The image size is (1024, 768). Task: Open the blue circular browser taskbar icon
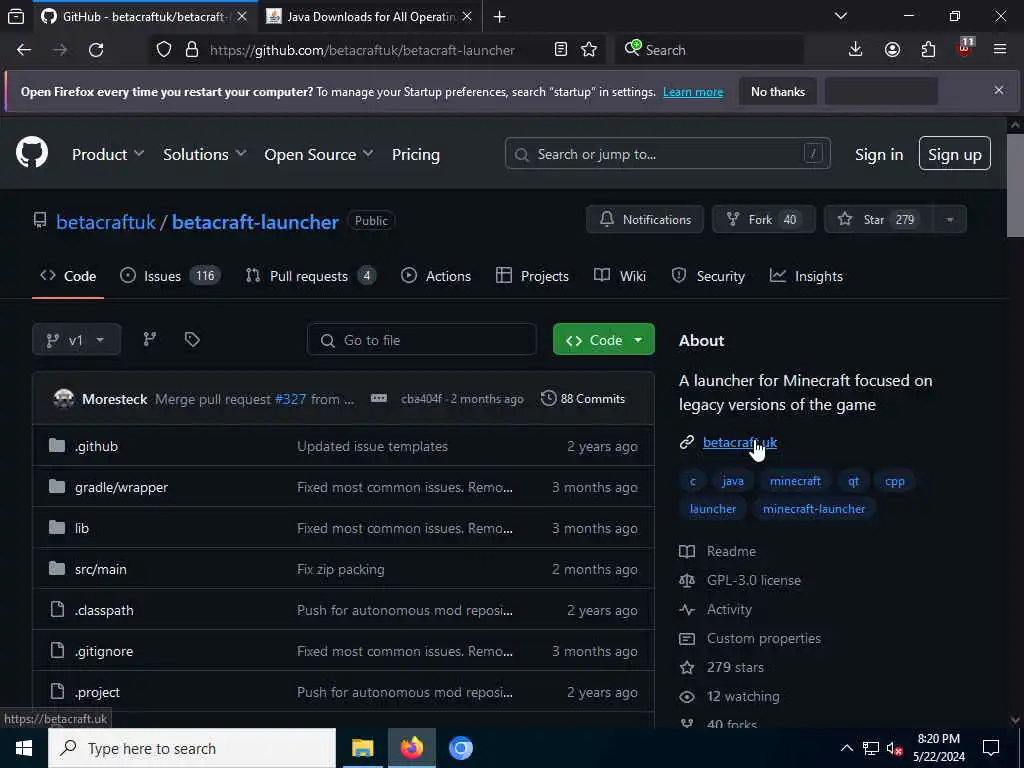[x=460, y=748]
